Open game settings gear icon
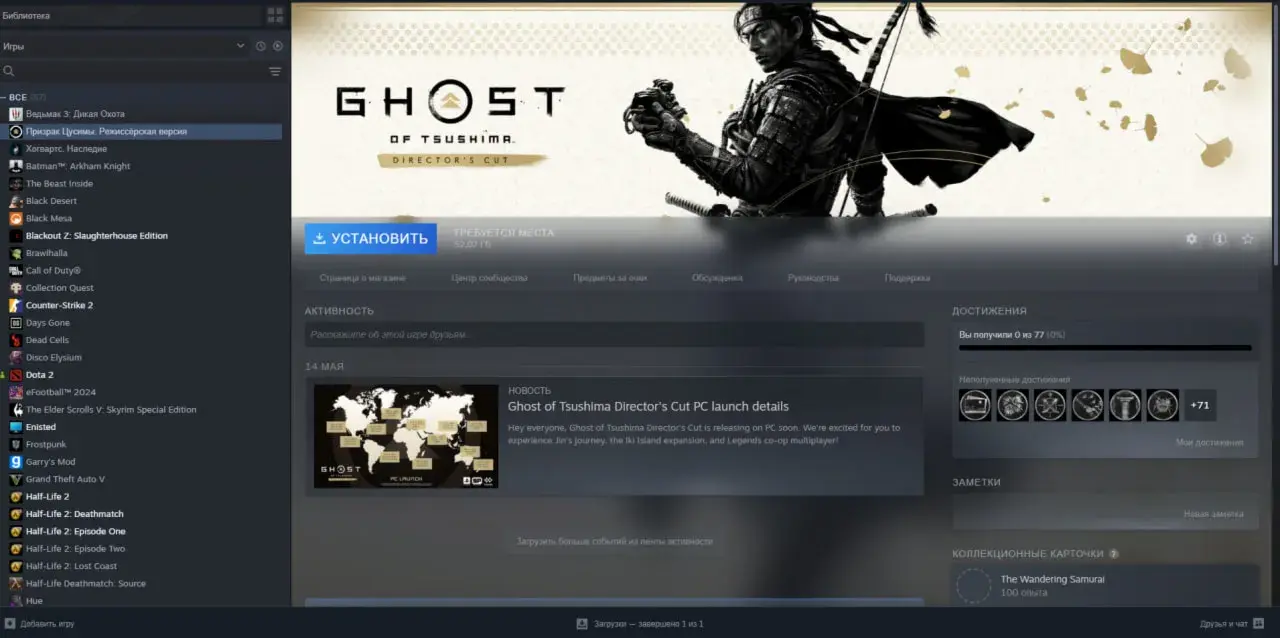The image size is (1280, 638). (1191, 239)
